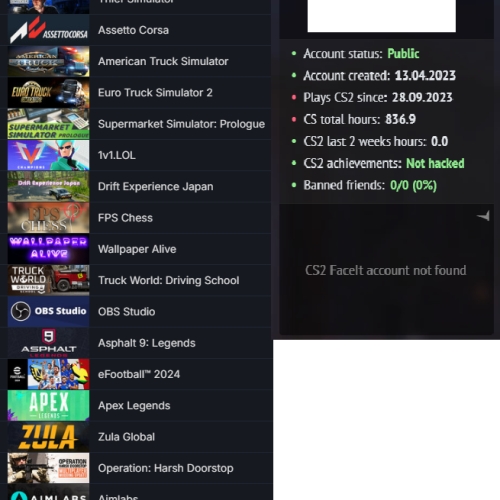Select Asphalt 9: Legends icon

click(x=48, y=343)
